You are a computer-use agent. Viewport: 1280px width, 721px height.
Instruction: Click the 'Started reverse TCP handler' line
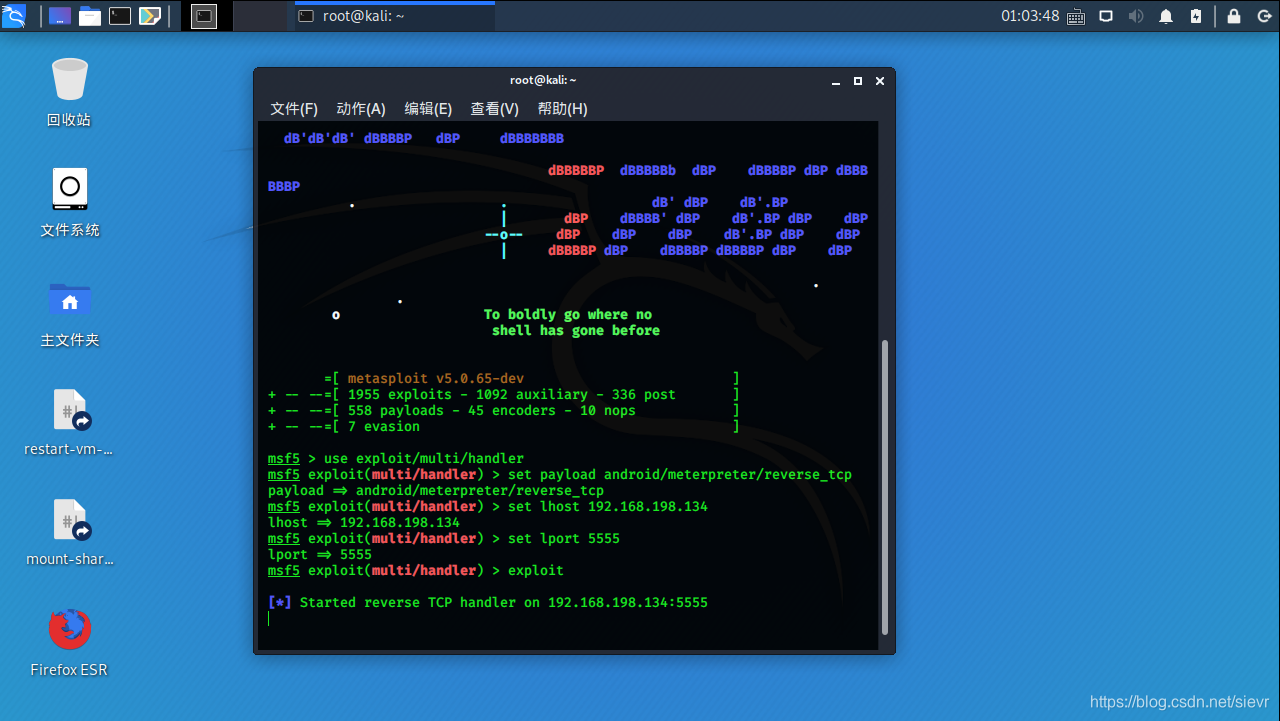tap(488, 603)
